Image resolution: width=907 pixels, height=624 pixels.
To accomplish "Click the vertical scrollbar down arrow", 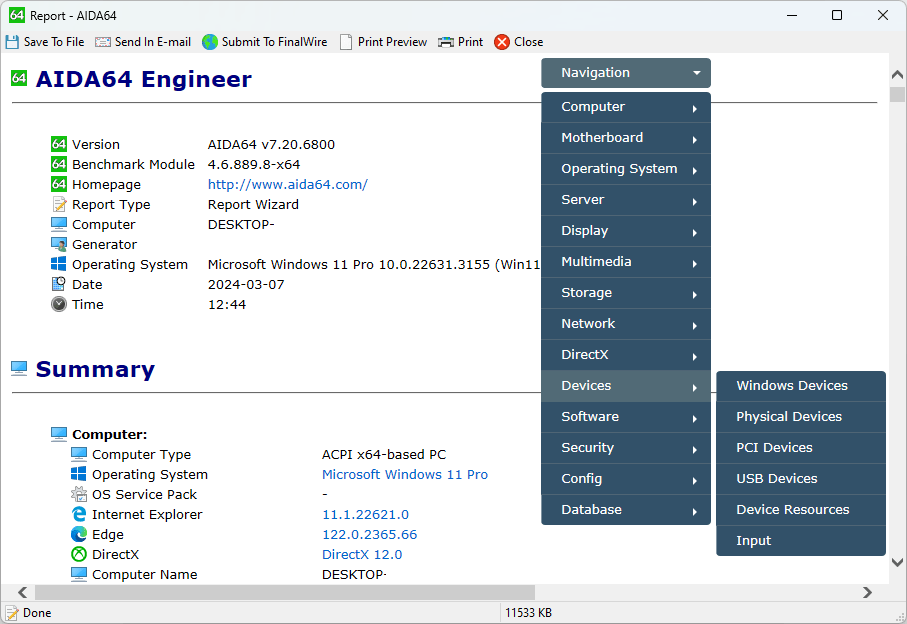I will click(x=896, y=562).
